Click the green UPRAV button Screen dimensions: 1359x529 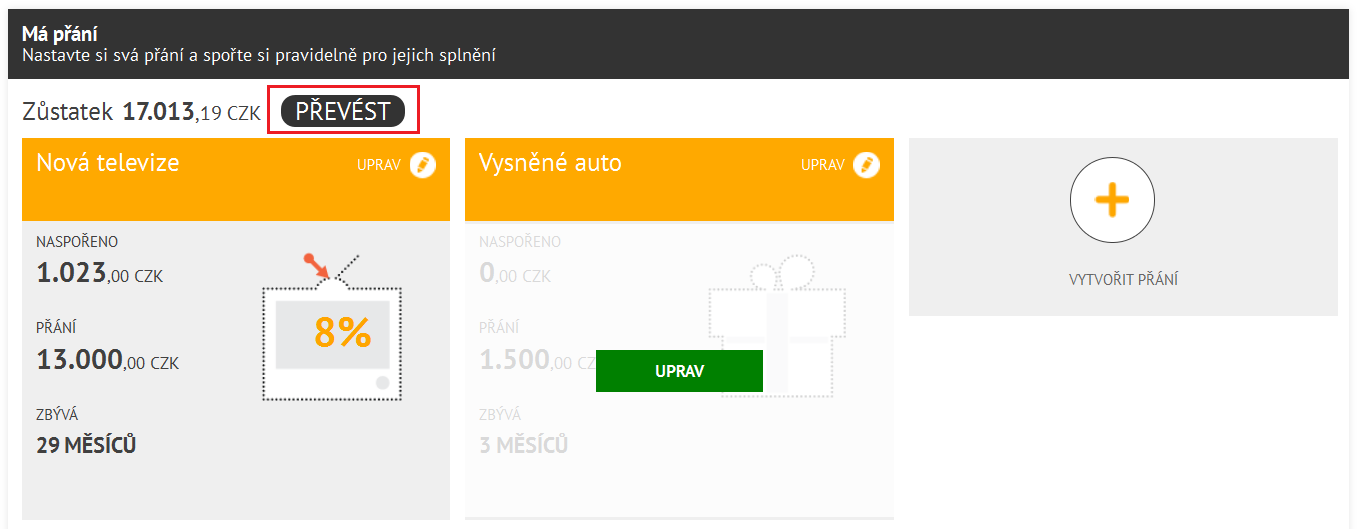pos(679,371)
